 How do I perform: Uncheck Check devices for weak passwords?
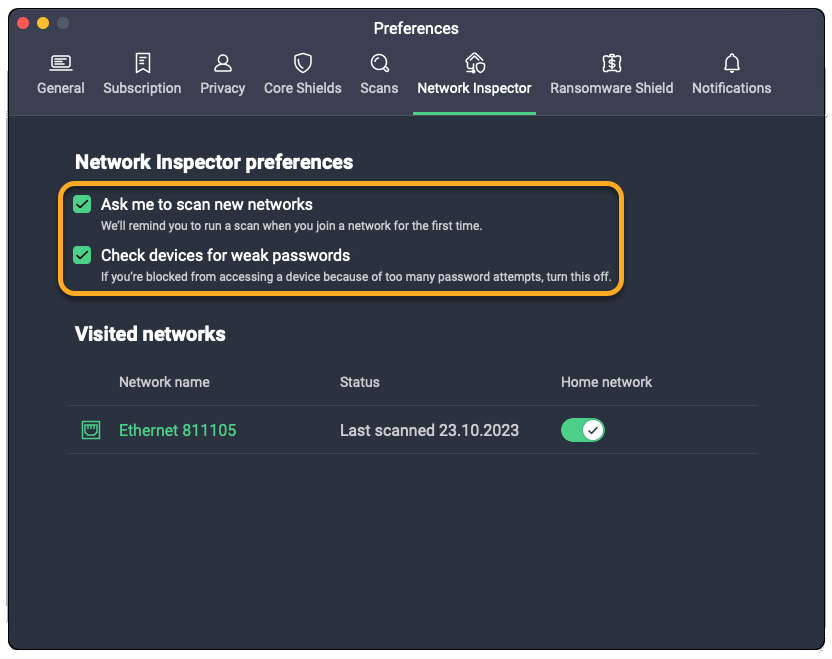[83, 255]
